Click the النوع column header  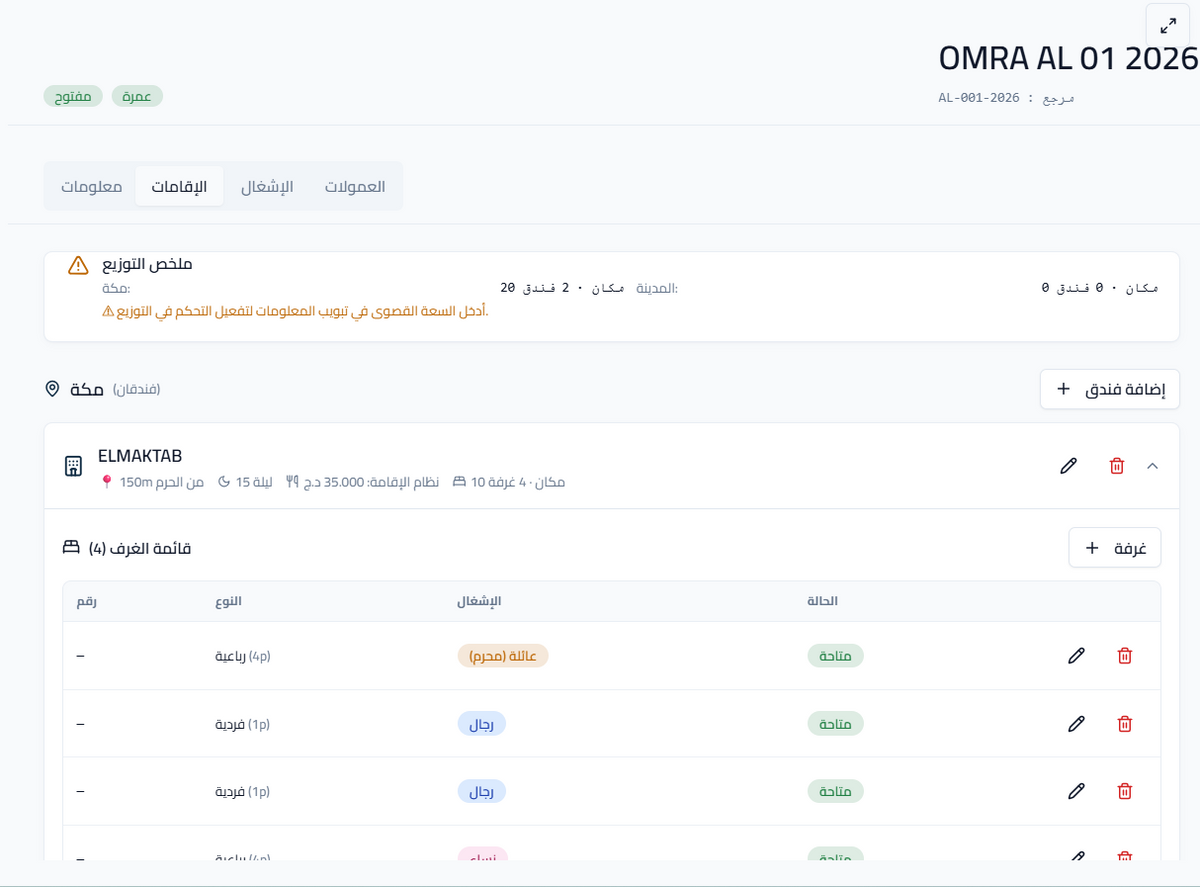coord(228,601)
